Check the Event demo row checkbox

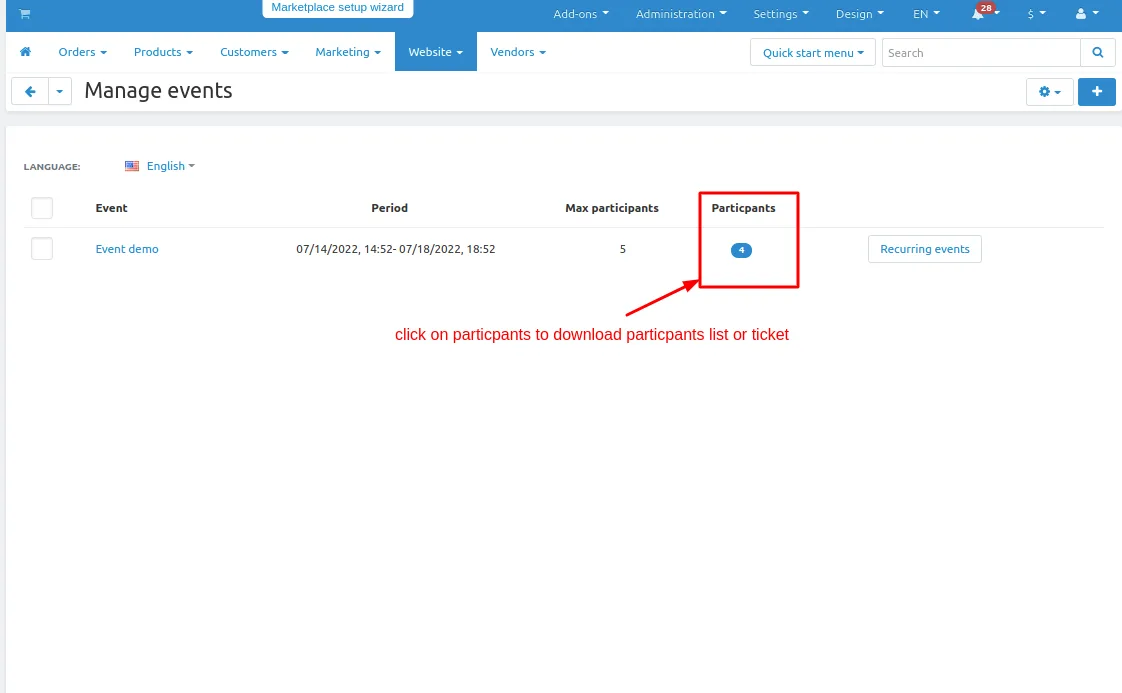click(x=42, y=249)
